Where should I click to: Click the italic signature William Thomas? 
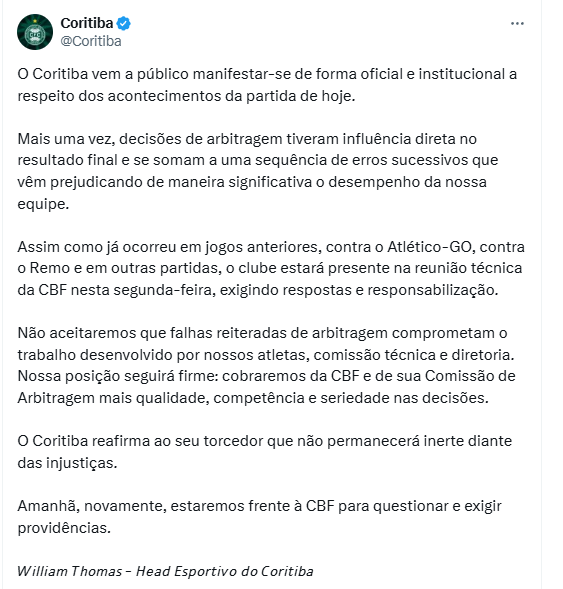pyautogui.click(x=69, y=571)
